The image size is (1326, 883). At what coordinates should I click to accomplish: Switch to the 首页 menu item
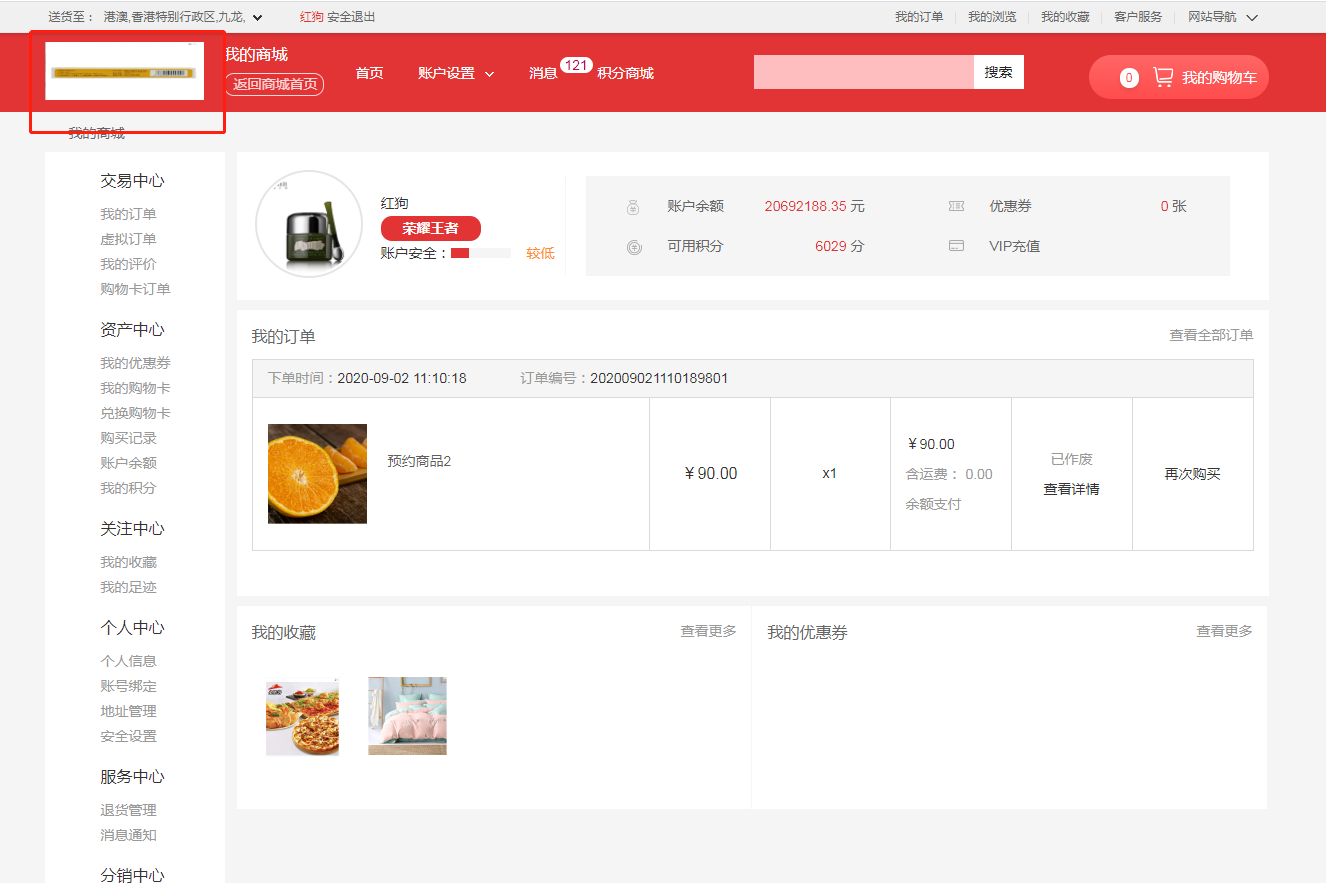(369, 72)
